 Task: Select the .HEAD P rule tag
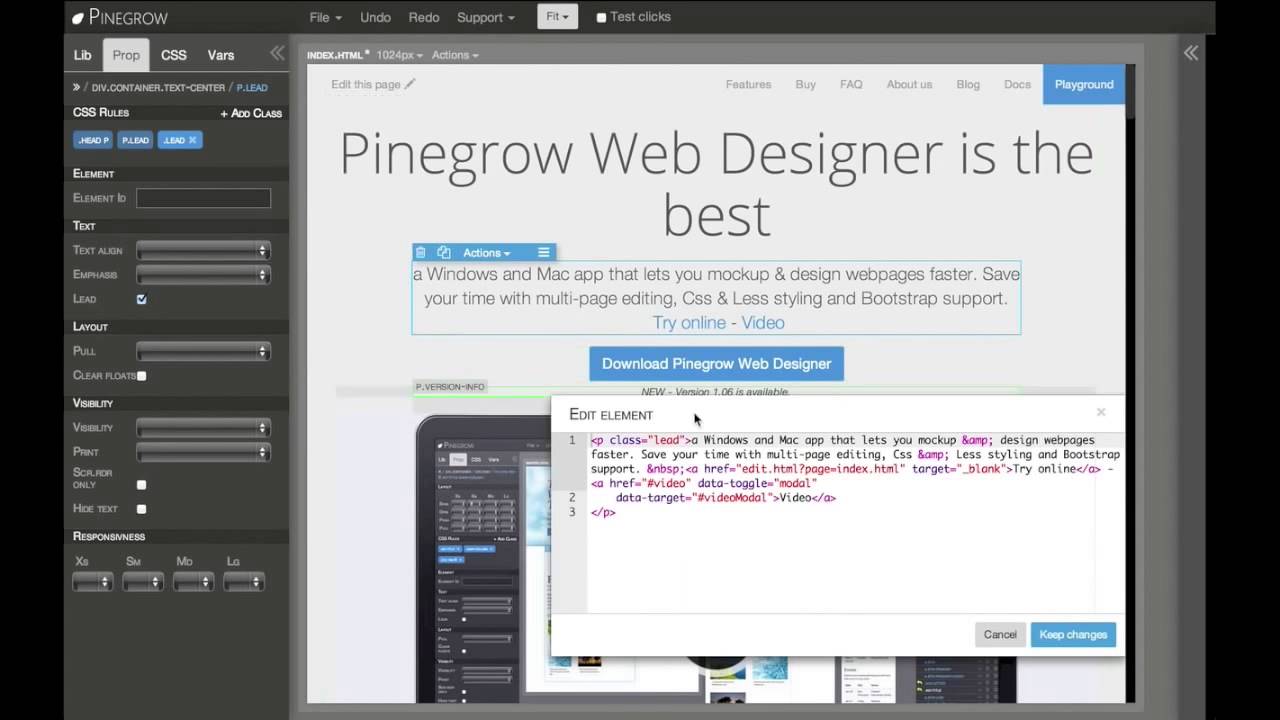pyautogui.click(x=92, y=140)
